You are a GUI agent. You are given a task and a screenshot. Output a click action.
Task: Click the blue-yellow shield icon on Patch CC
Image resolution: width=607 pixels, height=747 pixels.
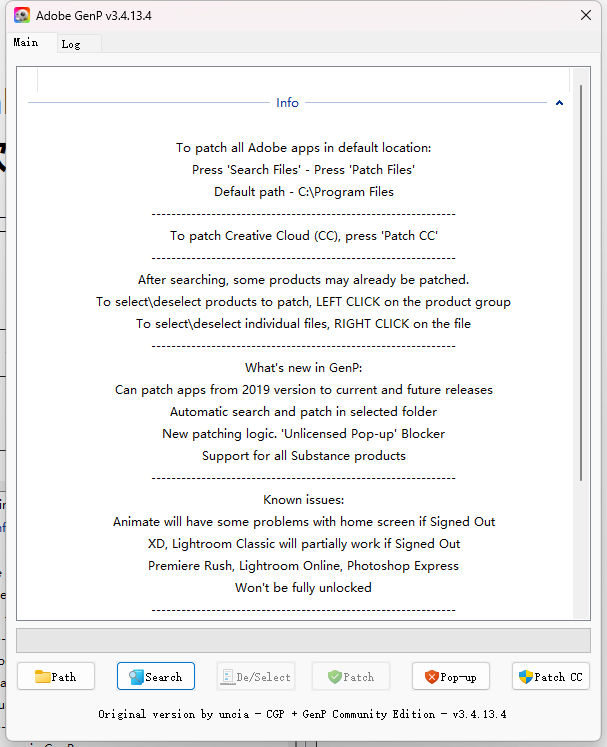click(x=525, y=677)
